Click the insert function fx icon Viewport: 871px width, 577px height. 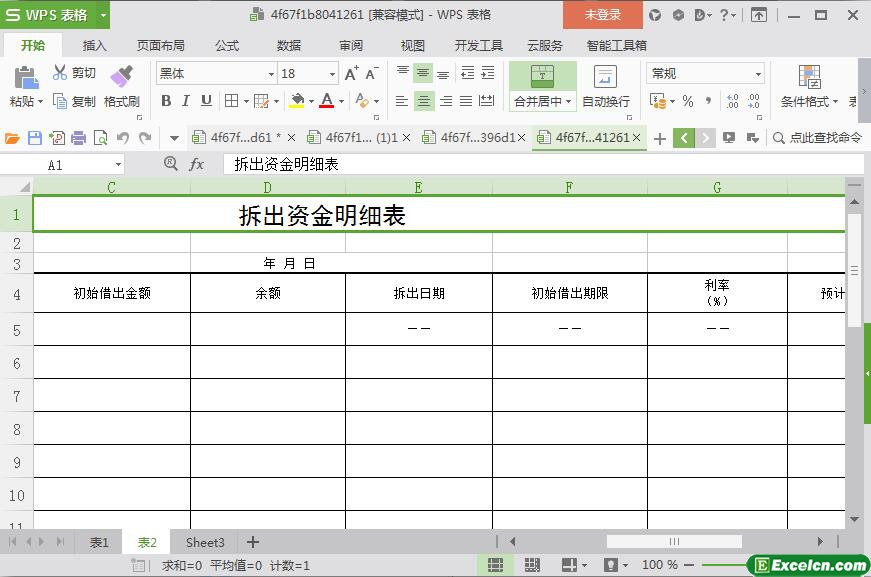(x=197, y=164)
